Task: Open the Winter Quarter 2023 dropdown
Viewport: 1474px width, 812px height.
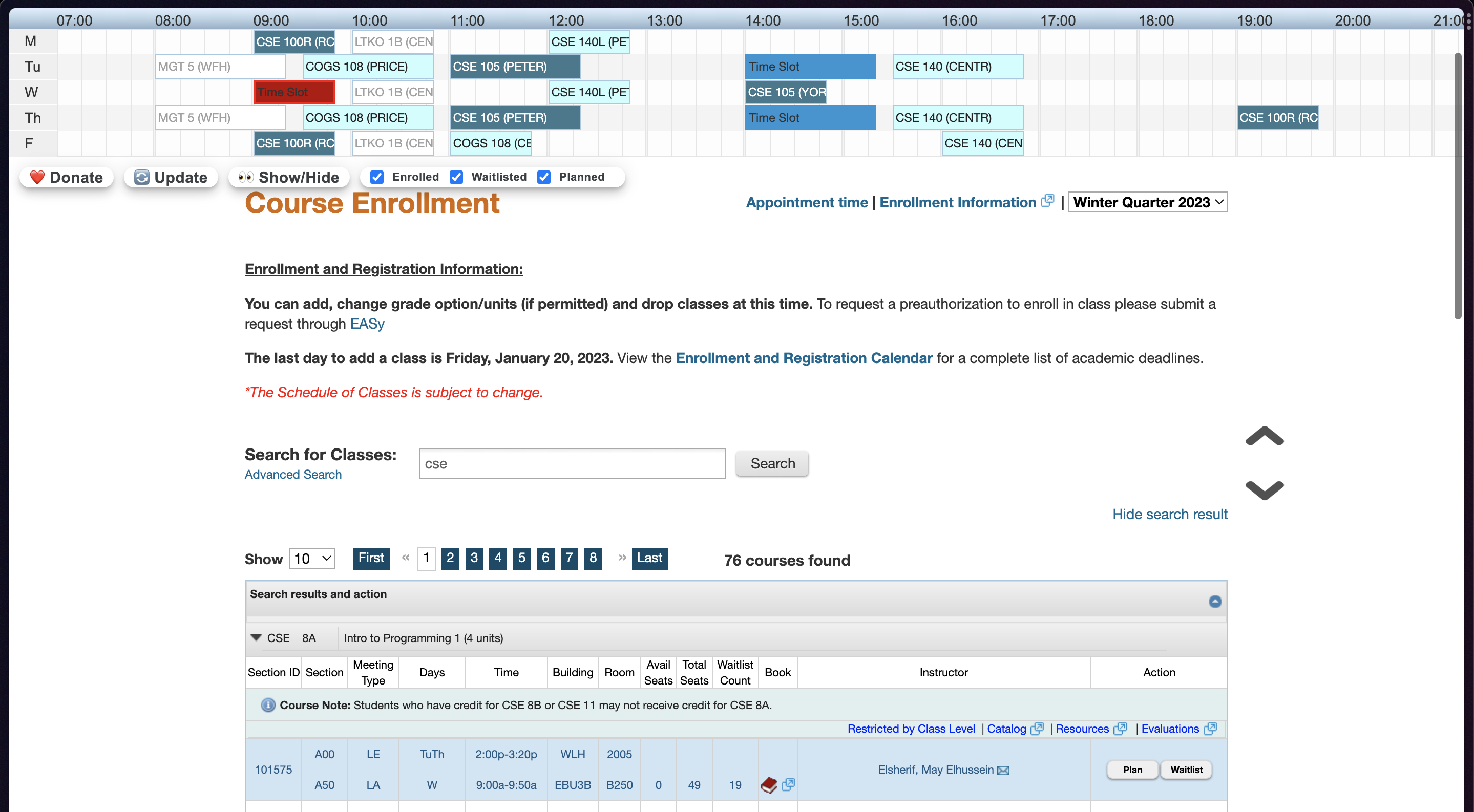Action: [1148, 202]
